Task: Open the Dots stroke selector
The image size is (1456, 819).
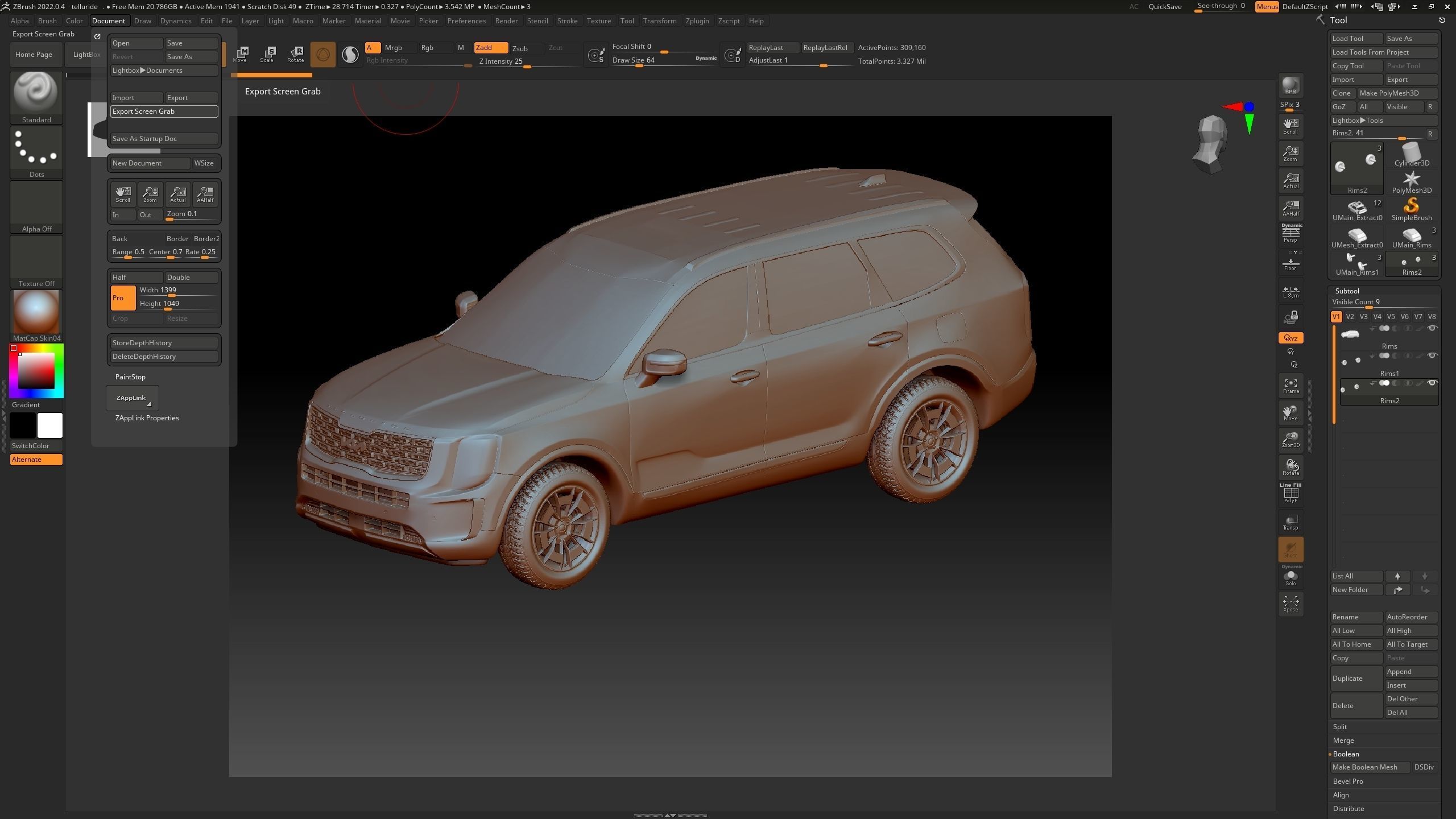Action: click(36, 152)
